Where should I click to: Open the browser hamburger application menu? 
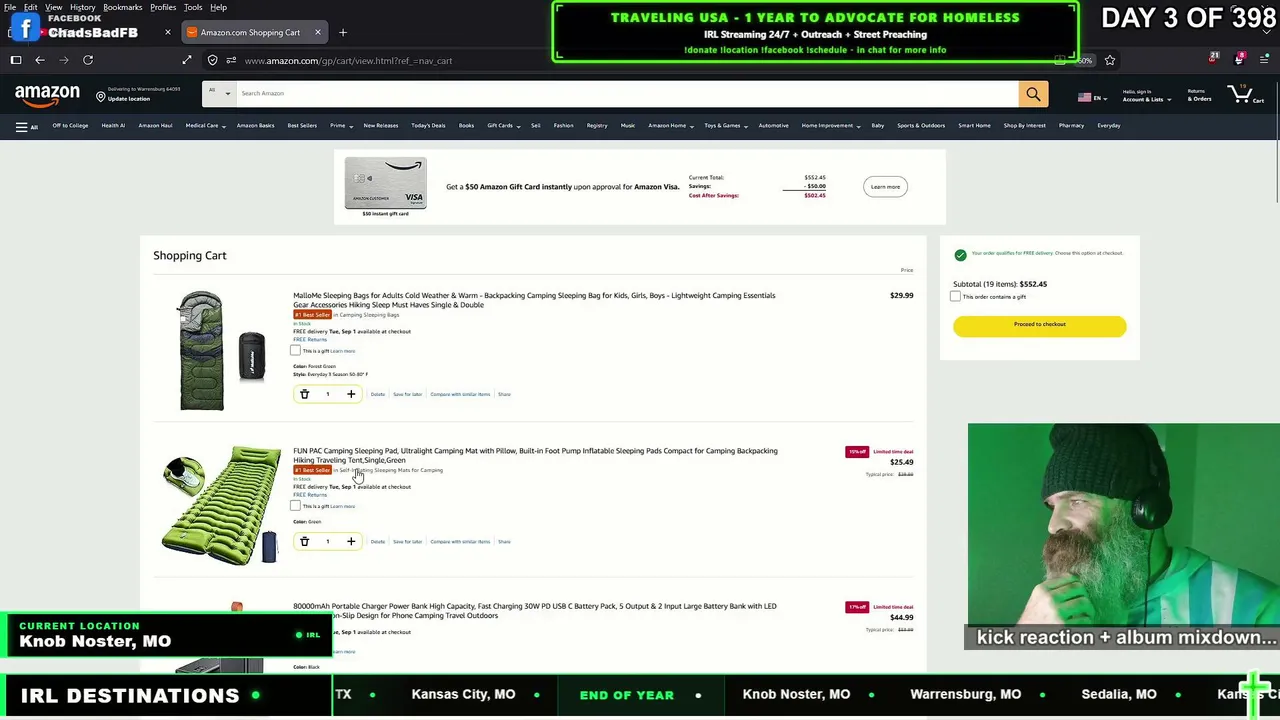pyautogui.click(x=1265, y=60)
